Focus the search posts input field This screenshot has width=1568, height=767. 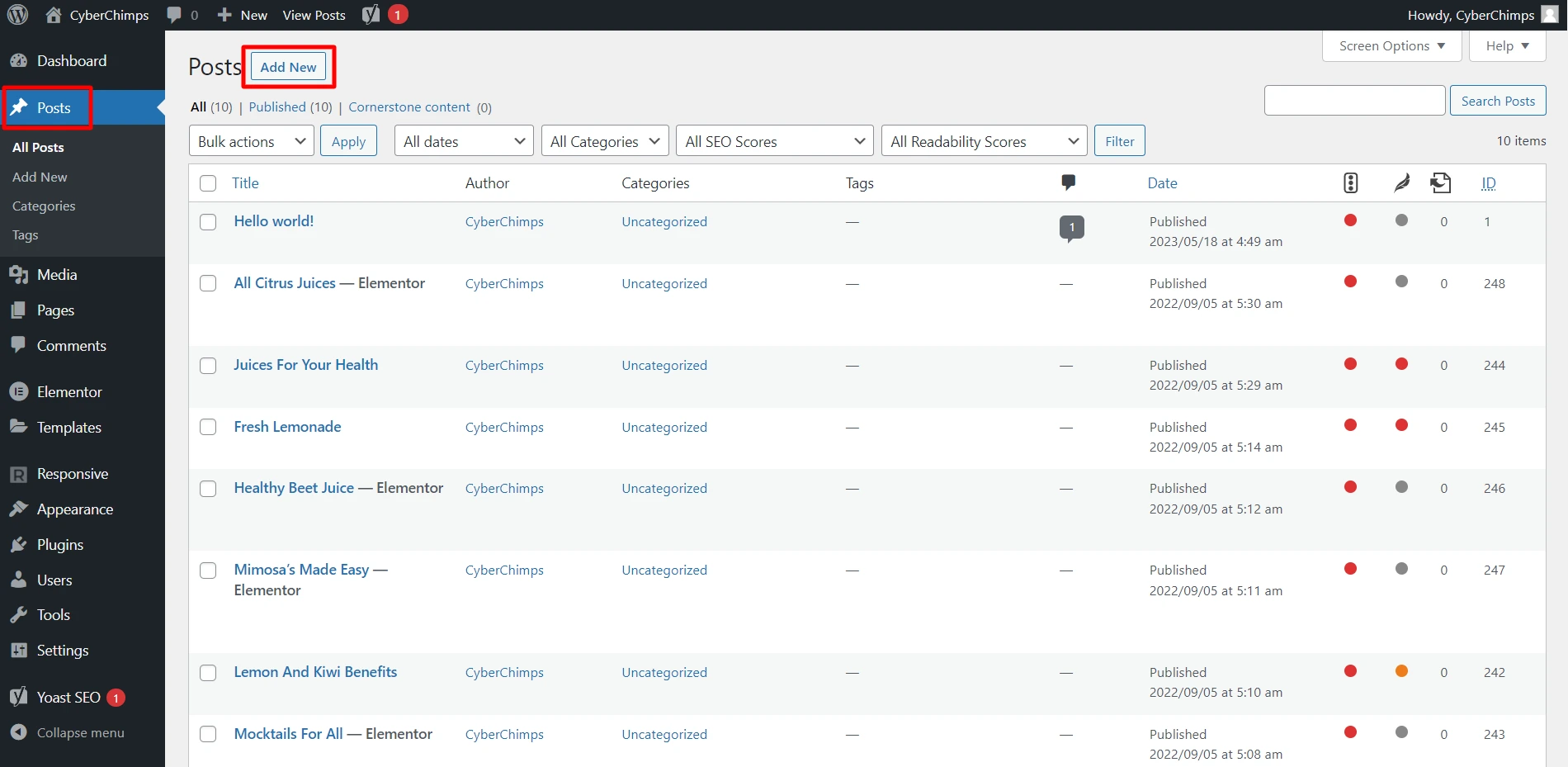point(1354,101)
